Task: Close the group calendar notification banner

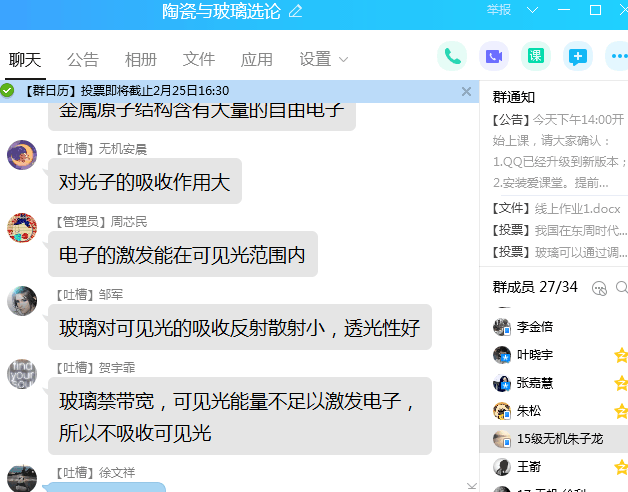Action: coord(466,91)
